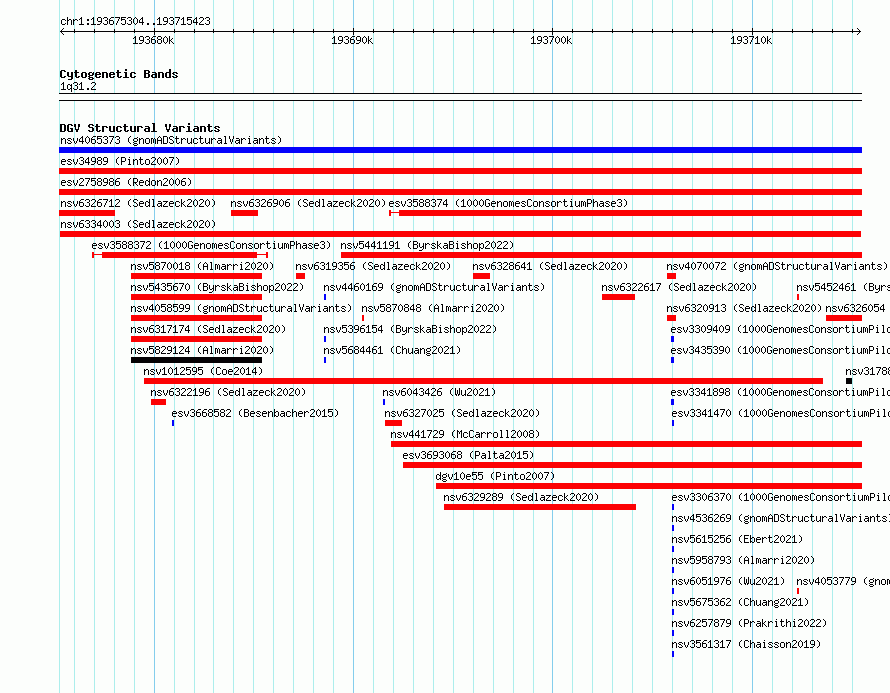Click the chr1:193675304..193715423 coordinate text
Viewport: 890px width, 693px height.
tap(135, 21)
